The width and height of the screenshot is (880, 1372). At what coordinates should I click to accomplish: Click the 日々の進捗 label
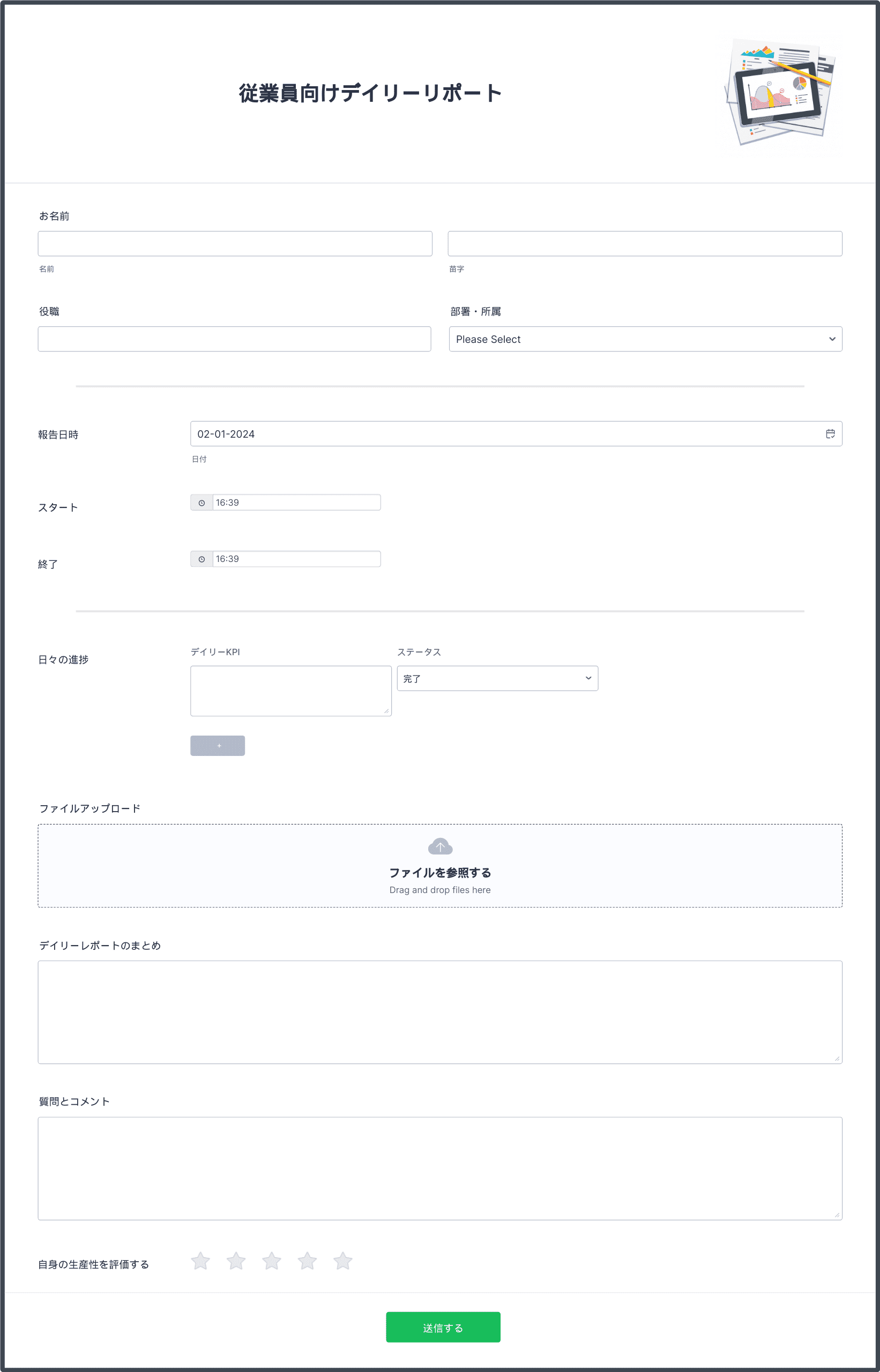point(63,659)
